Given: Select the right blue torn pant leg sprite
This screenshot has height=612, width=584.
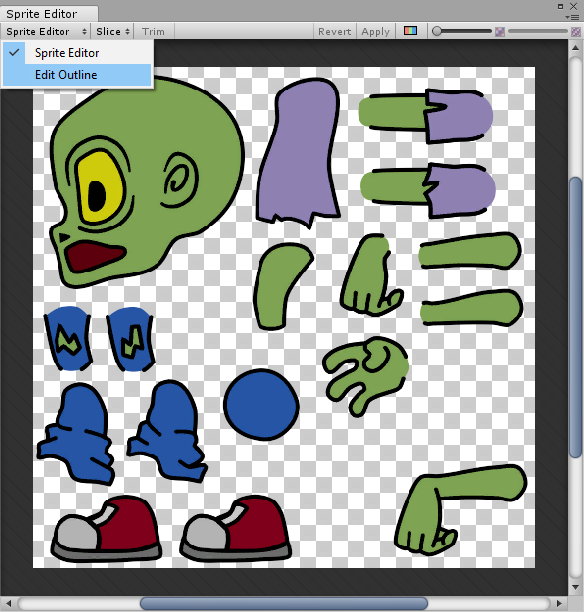Looking at the screenshot, I should point(131,339).
